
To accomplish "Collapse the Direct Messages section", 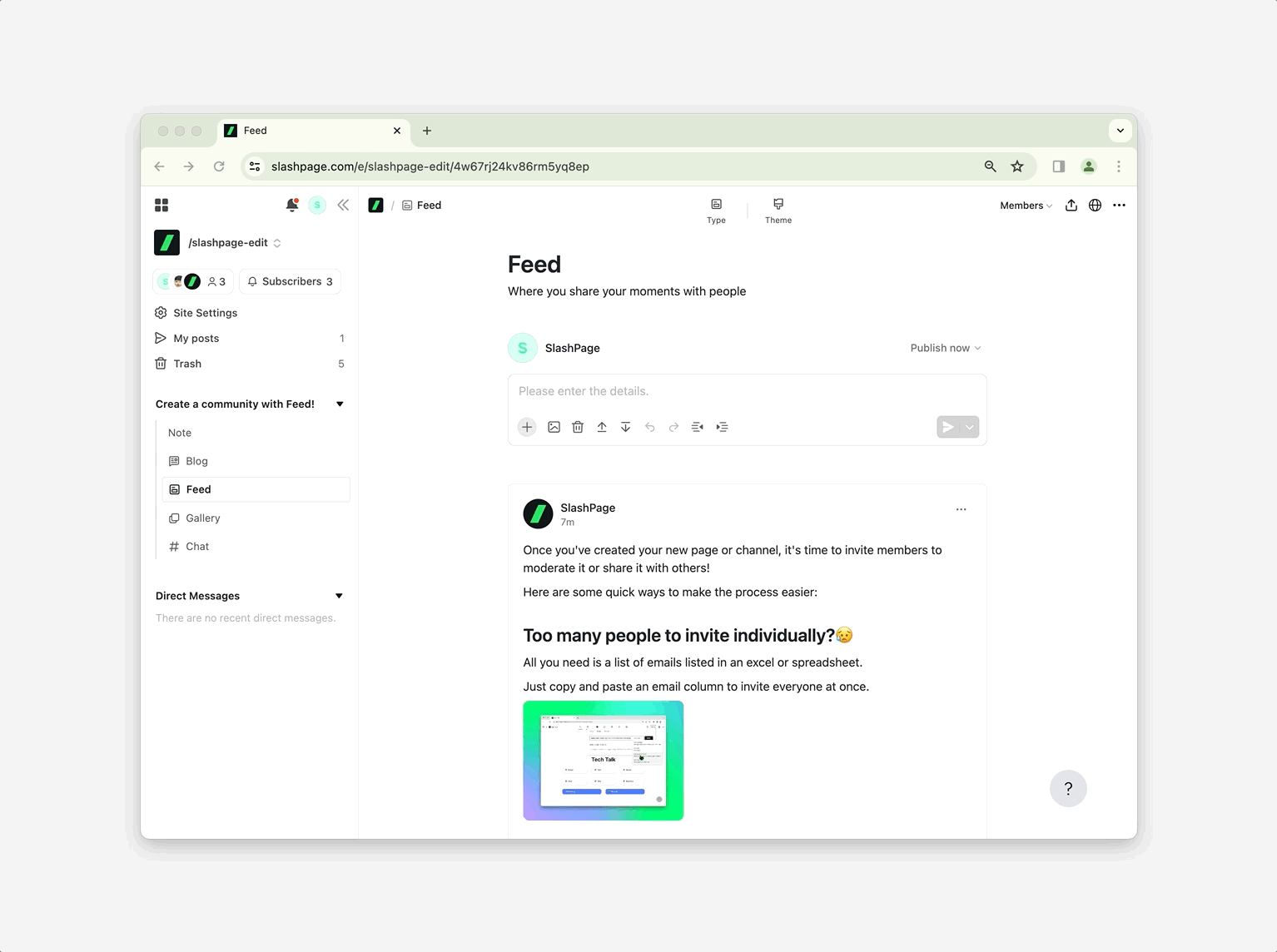I will point(339,596).
